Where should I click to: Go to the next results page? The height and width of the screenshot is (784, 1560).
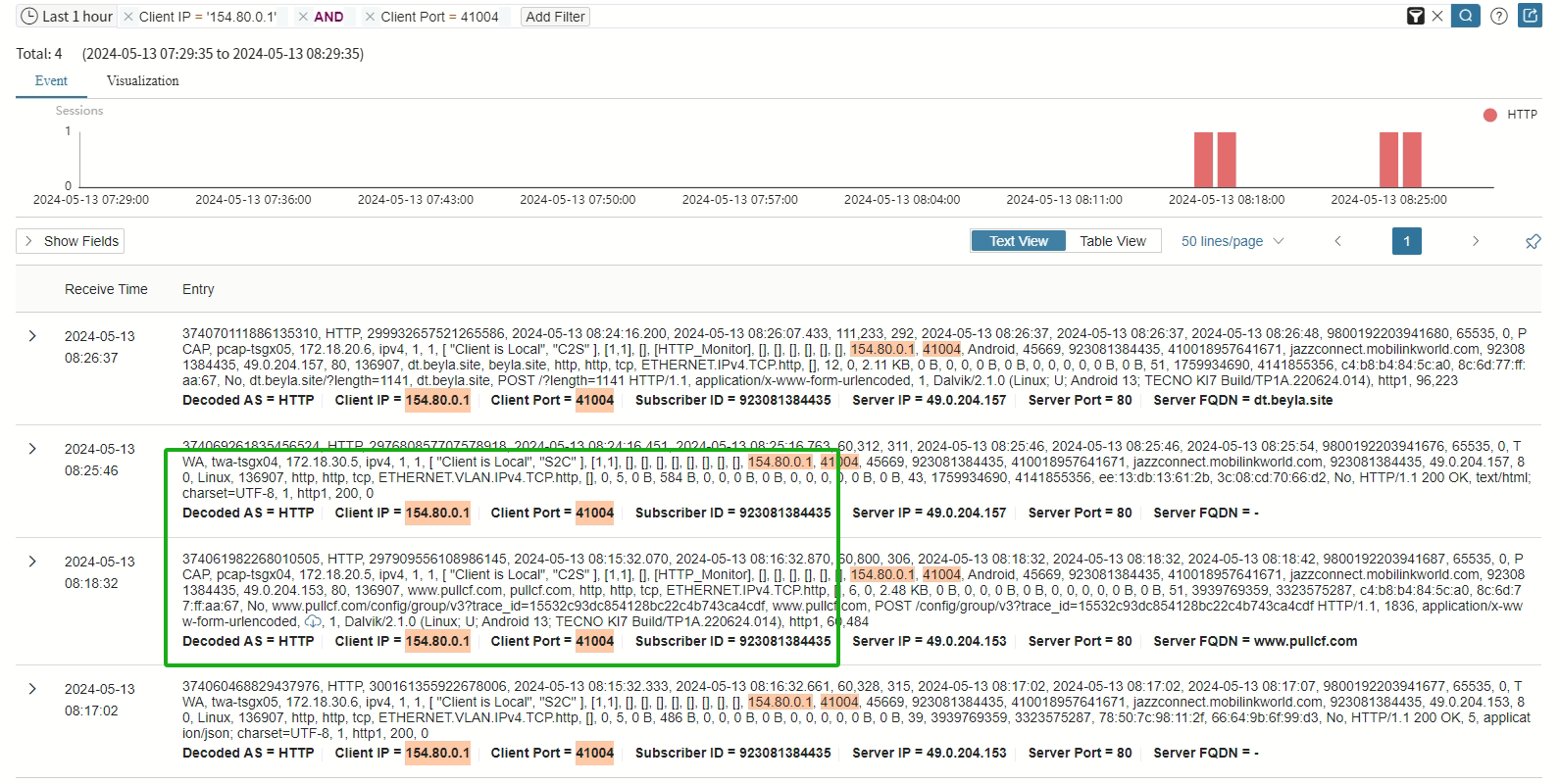point(1475,241)
